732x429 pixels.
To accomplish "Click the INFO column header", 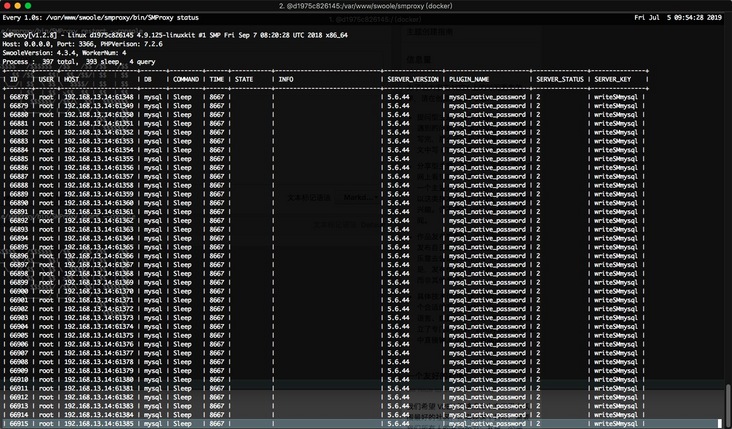I will [x=286, y=79].
